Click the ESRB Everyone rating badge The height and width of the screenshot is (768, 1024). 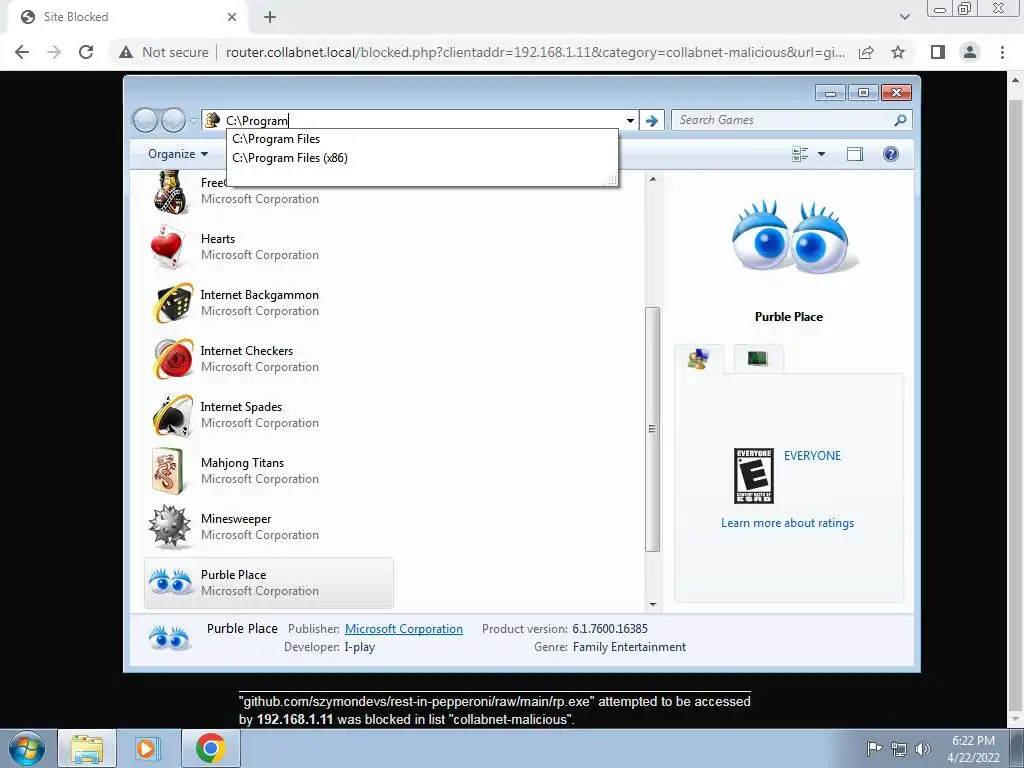(754, 475)
